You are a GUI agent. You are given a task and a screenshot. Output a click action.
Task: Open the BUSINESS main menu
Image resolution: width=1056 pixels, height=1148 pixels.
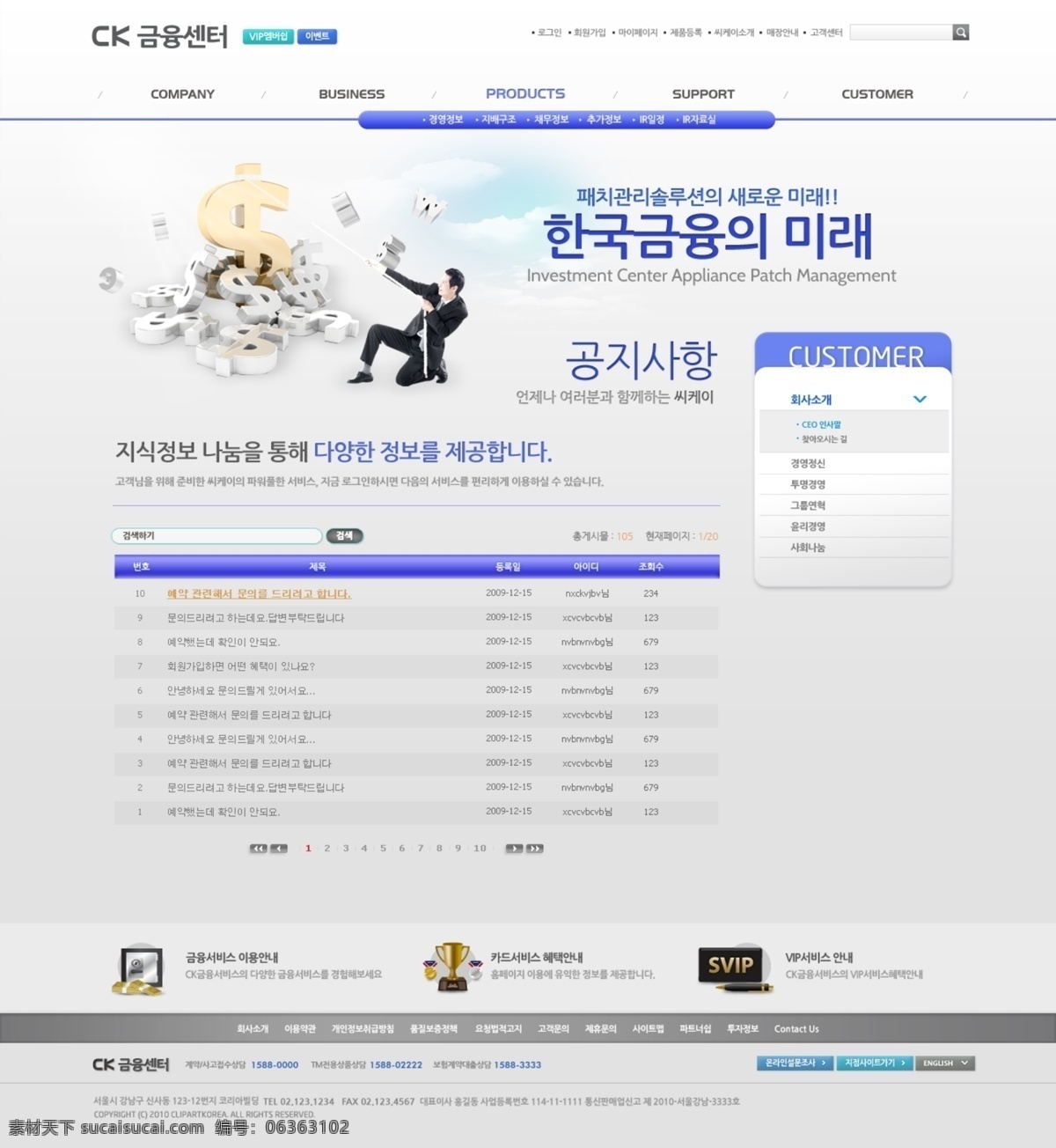pyautogui.click(x=351, y=94)
